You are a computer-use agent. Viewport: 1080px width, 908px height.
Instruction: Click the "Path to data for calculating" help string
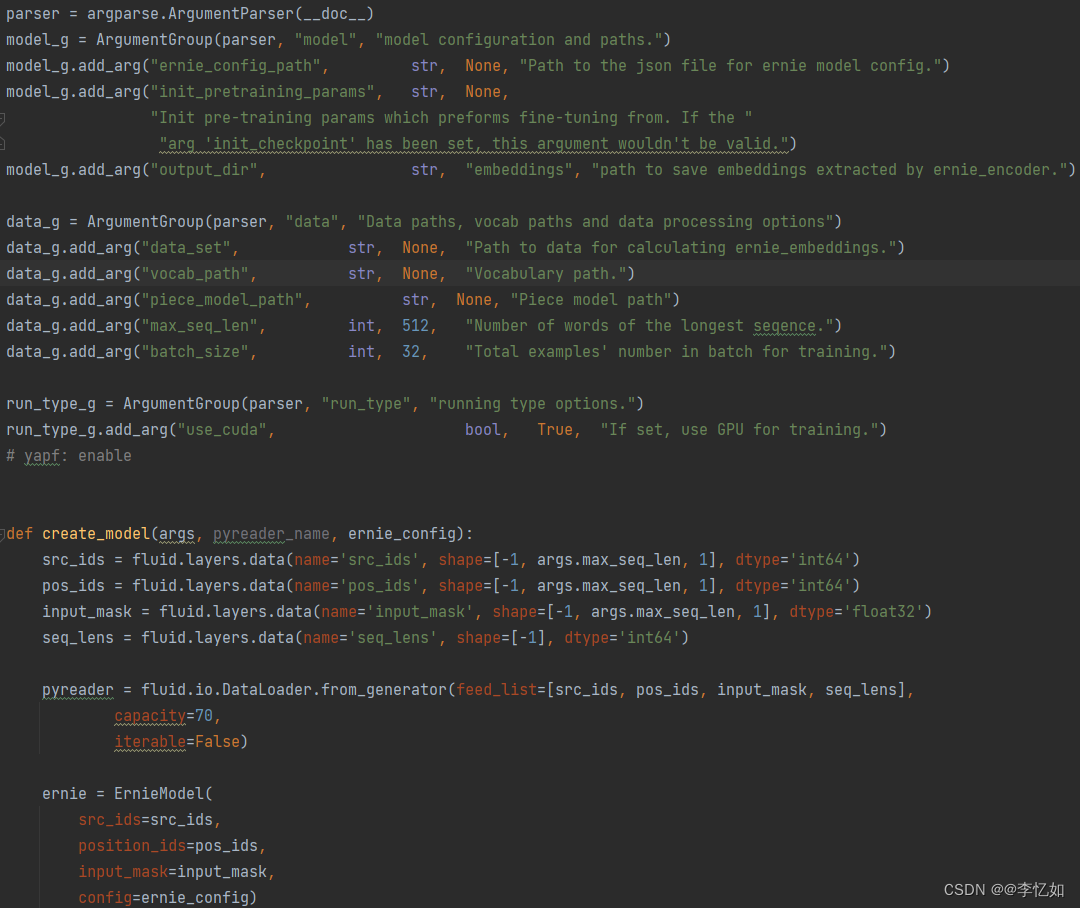pos(681,248)
